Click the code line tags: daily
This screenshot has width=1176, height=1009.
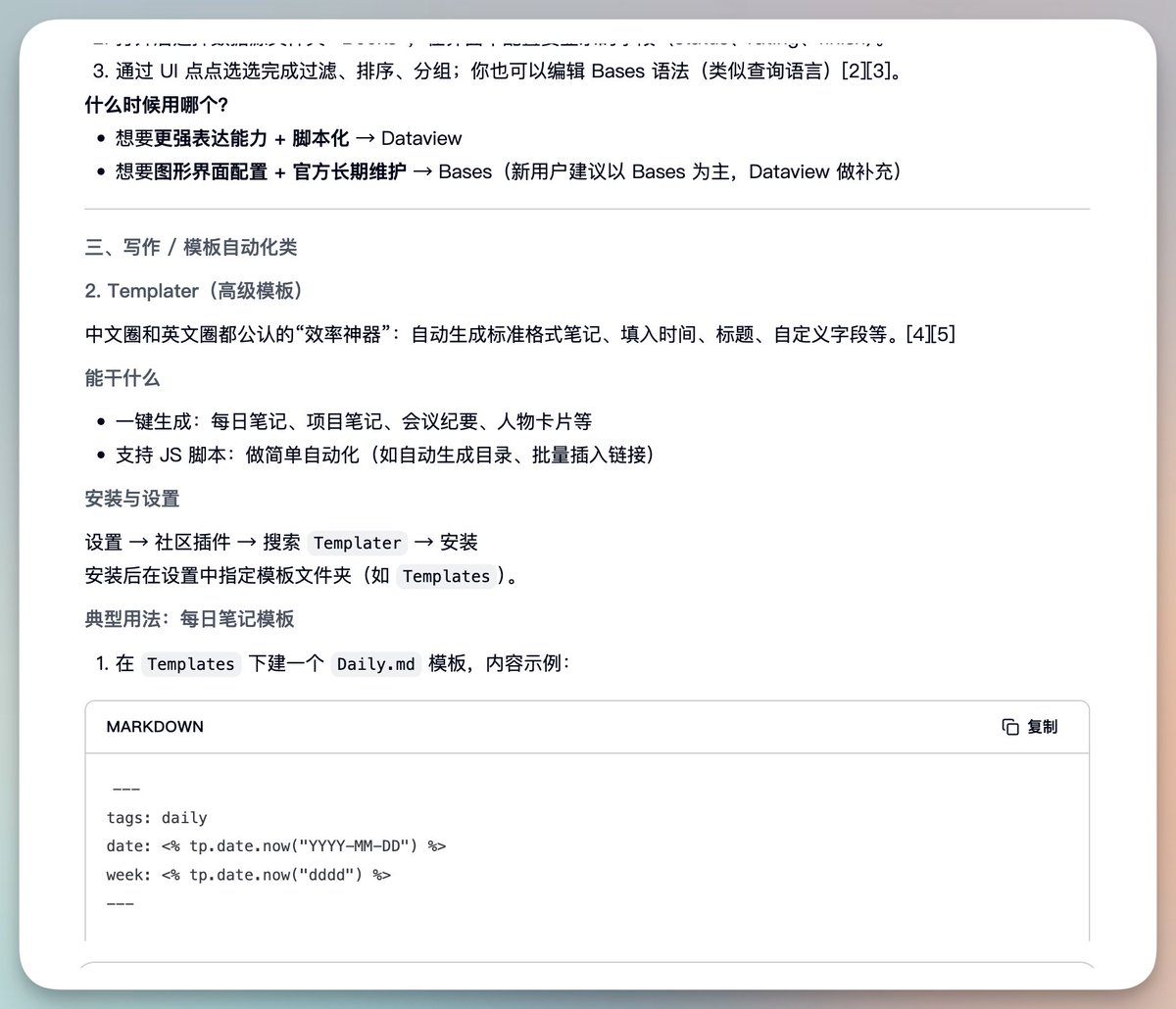point(157,818)
